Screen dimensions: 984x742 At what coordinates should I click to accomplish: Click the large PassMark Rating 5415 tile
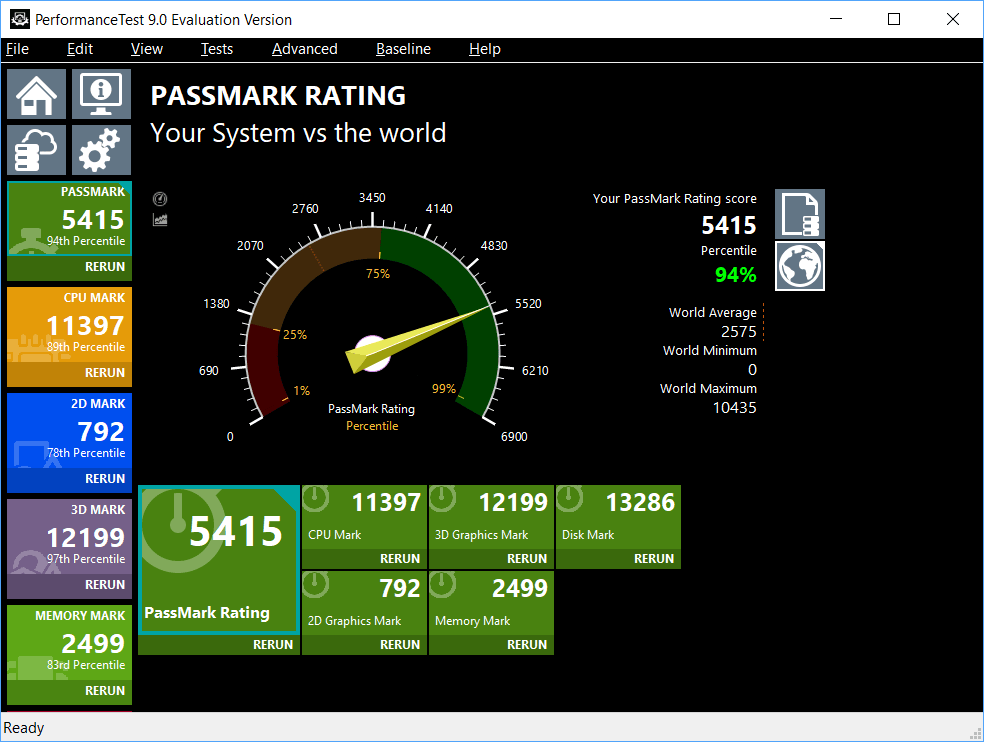(x=218, y=559)
